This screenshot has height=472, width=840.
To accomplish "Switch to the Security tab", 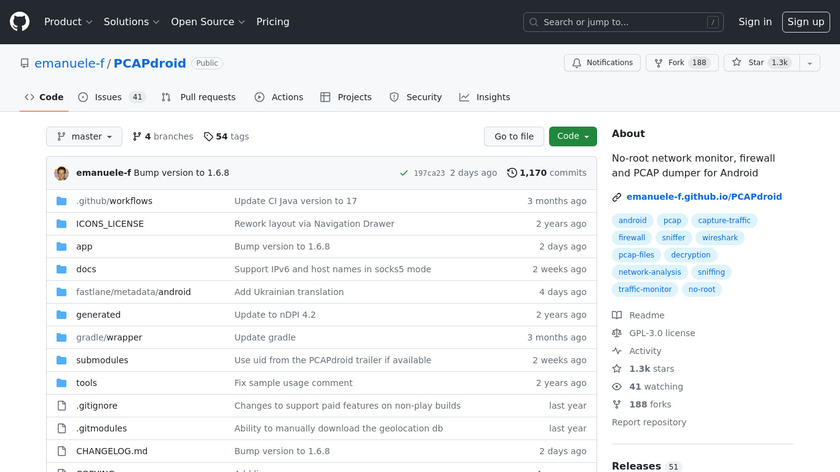I will (x=416, y=98).
